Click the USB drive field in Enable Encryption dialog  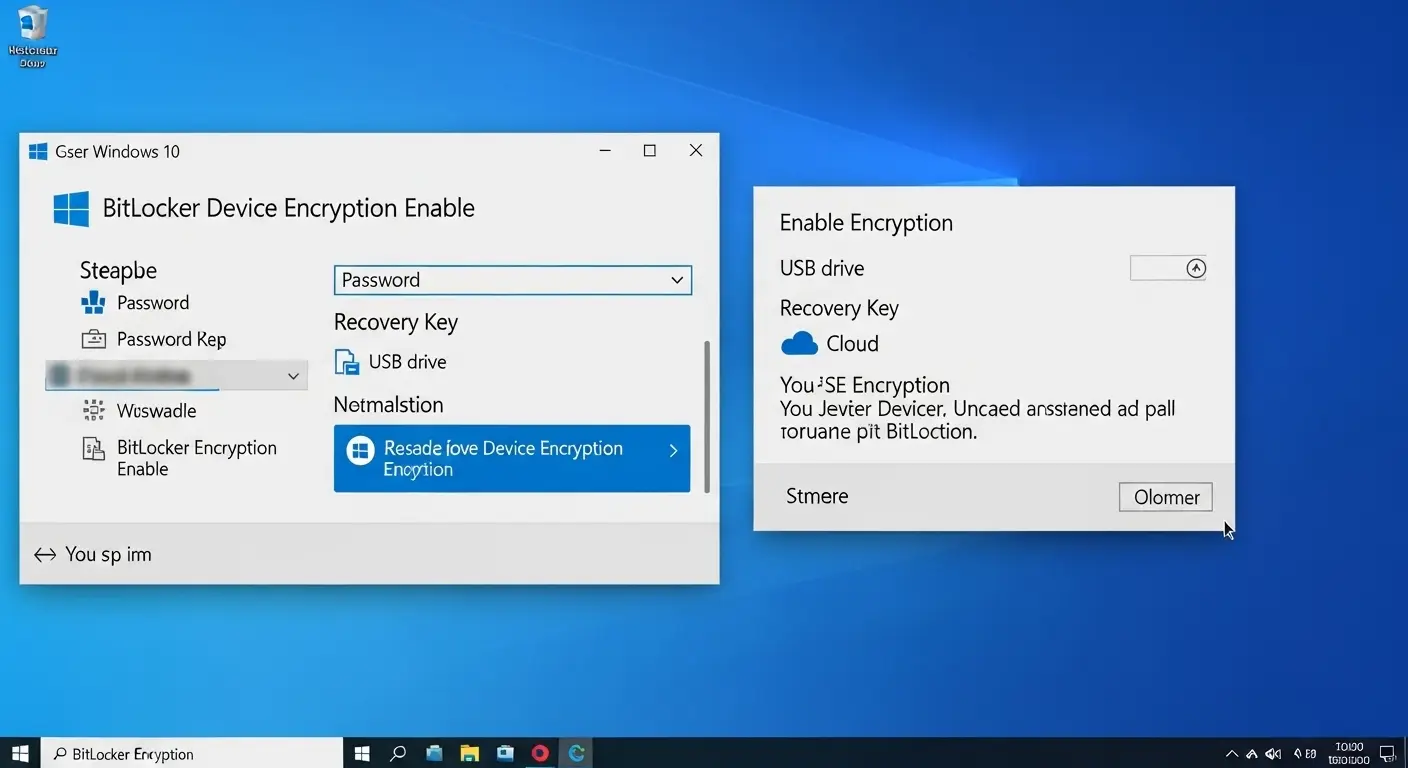[1168, 268]
